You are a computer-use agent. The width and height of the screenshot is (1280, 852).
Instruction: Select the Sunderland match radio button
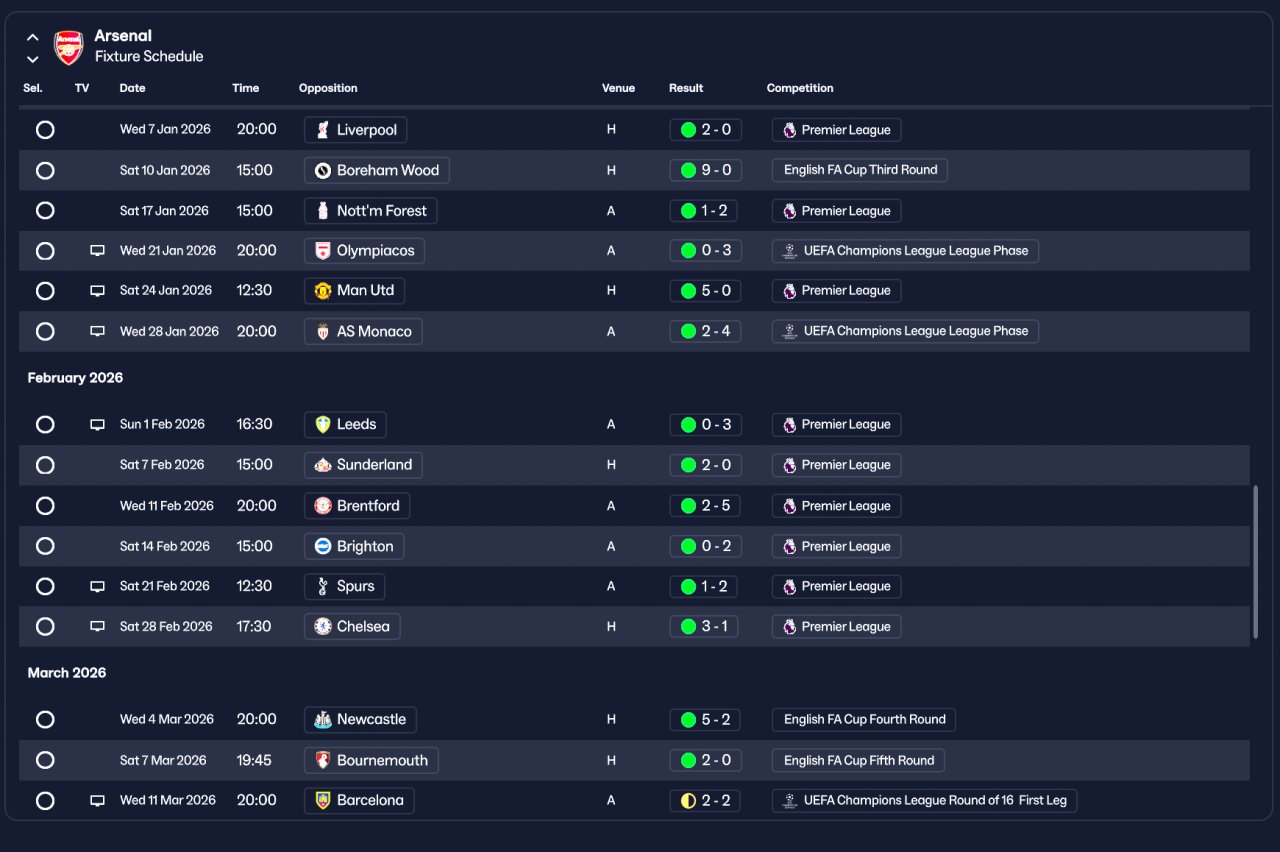(x=45, y=465)
